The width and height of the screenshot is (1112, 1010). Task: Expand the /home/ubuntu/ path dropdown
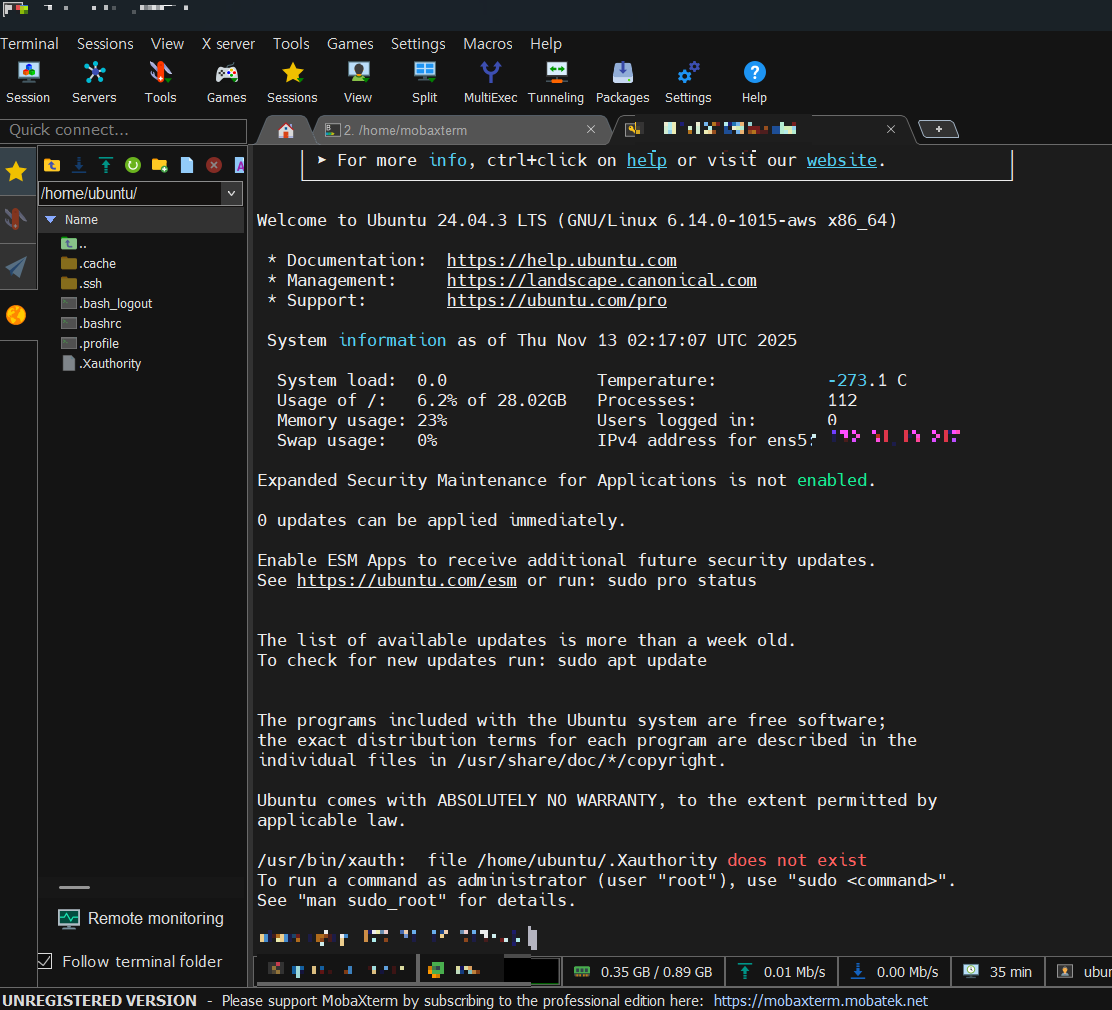[x=231, y=193]
